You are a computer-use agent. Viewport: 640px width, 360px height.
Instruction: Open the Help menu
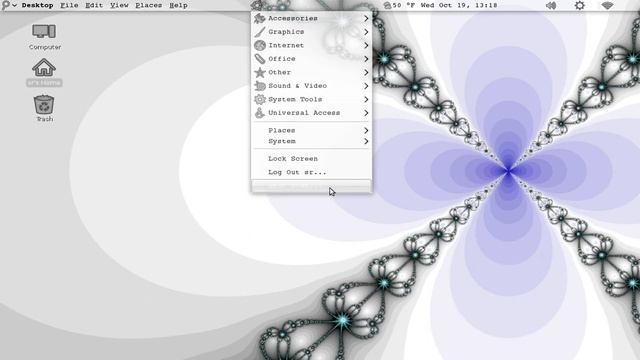[x=178, y=5]
